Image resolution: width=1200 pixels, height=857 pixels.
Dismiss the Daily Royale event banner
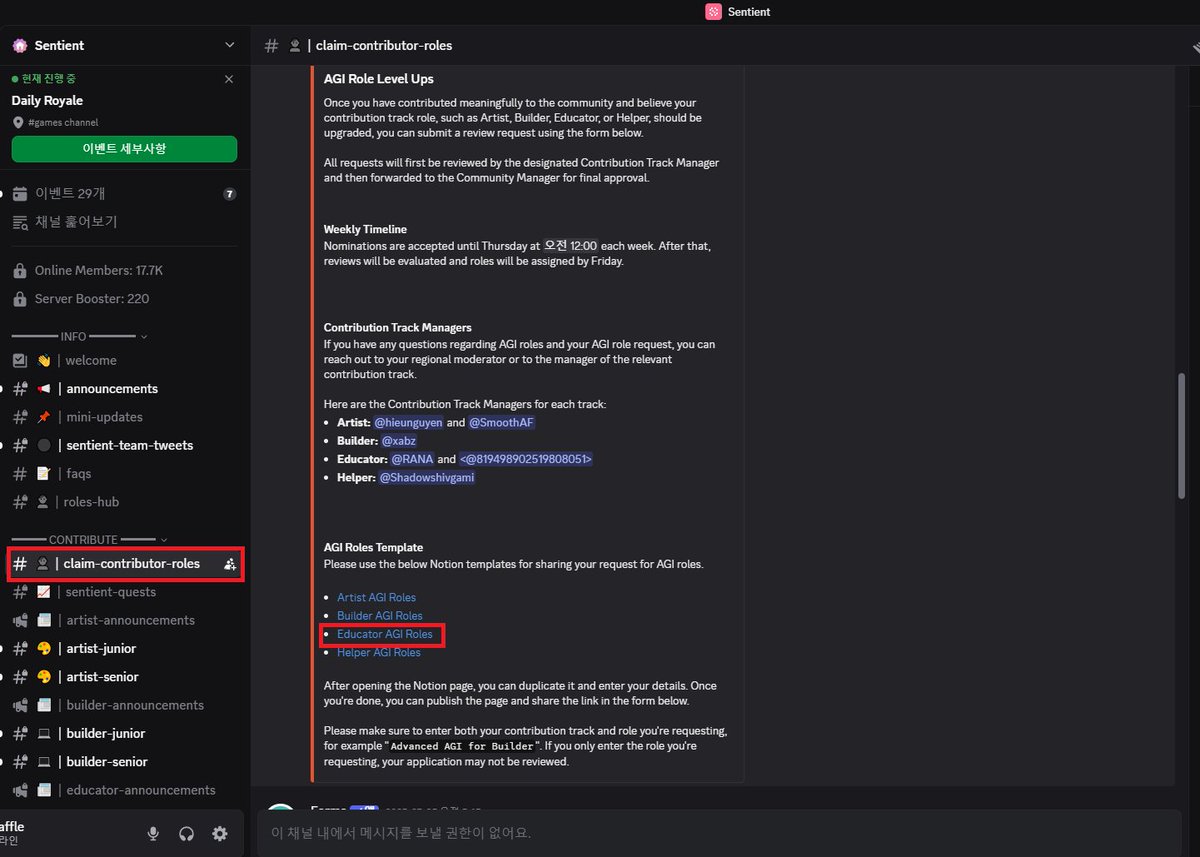(229, 79)
